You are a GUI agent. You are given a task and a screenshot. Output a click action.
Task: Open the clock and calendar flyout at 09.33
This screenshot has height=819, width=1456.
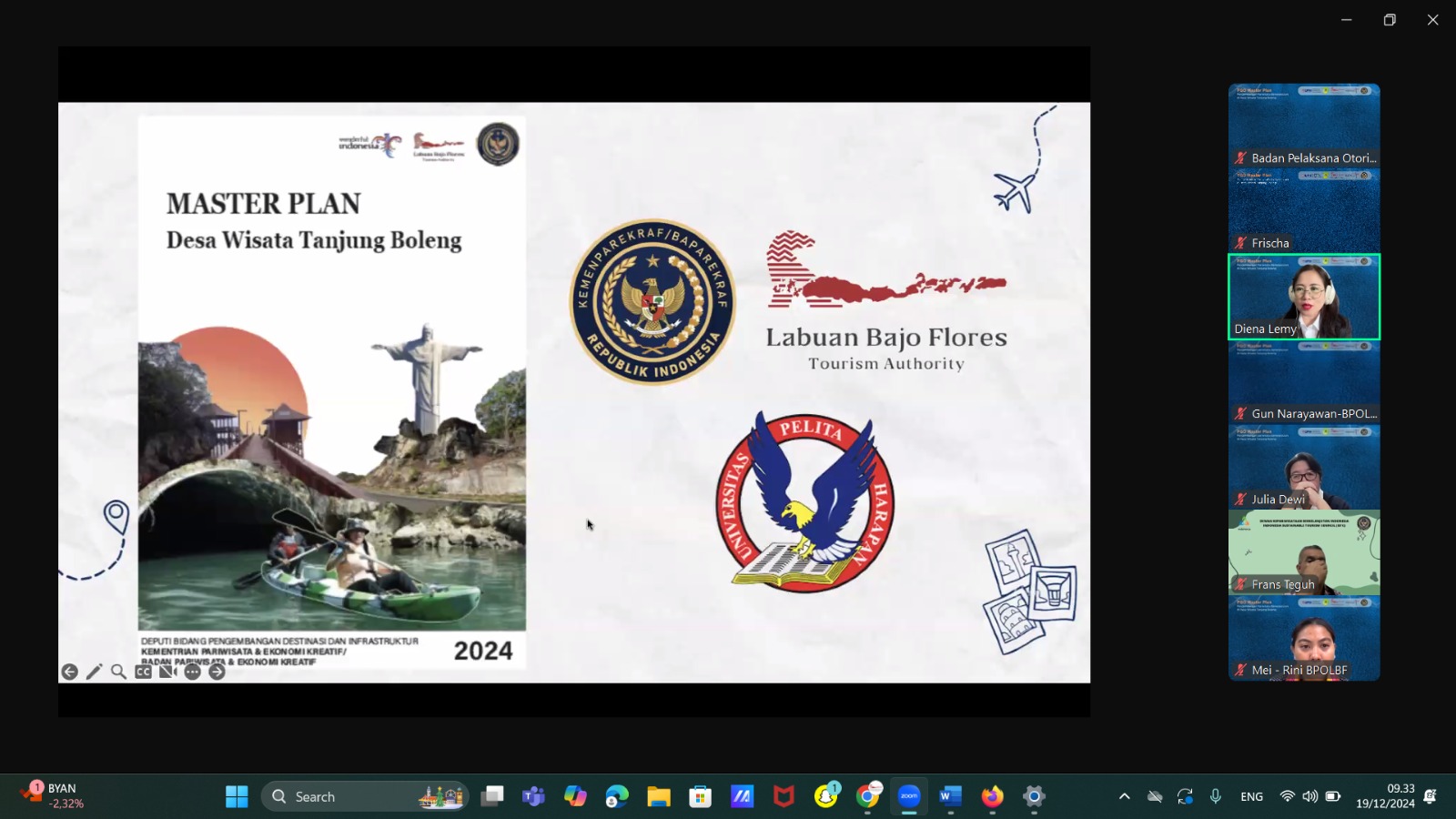(x=1385, y=796)
